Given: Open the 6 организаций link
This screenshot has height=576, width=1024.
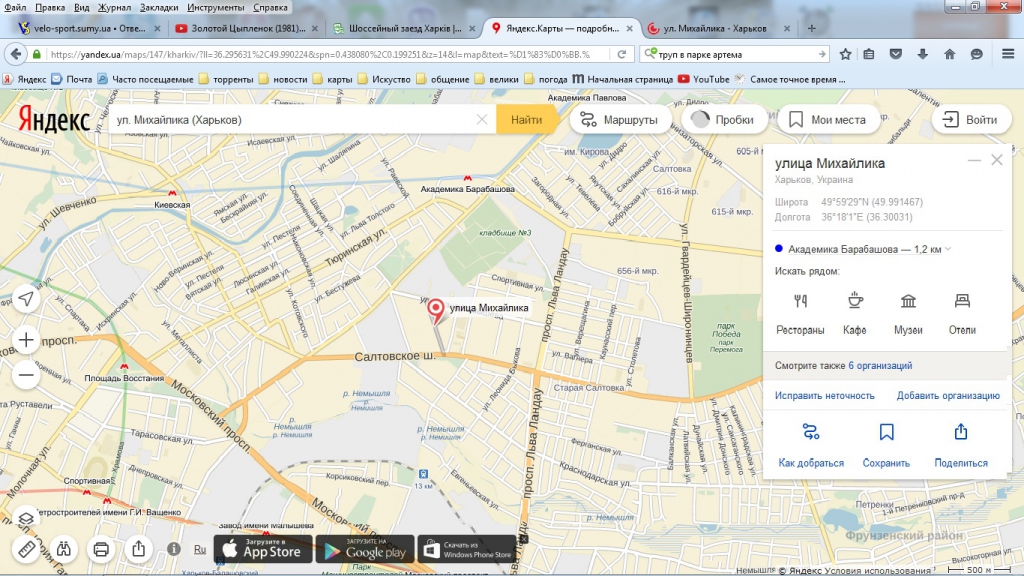Looking at the screenshot, I should click(x=880, y=366).
